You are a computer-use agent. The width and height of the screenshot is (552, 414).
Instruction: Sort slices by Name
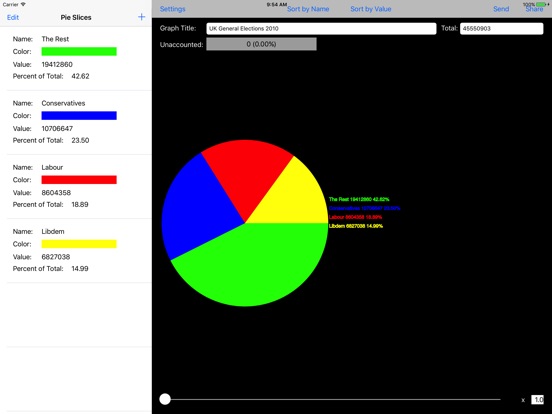[308, 9]
